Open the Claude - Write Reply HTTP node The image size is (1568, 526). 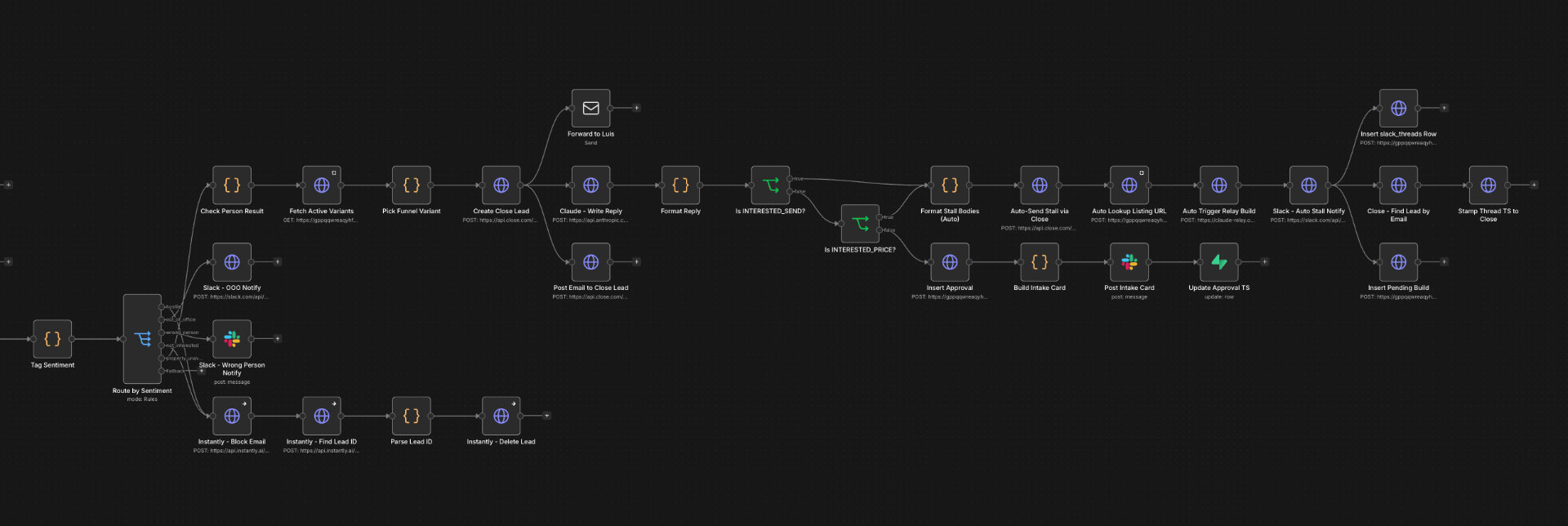point(590,185)
